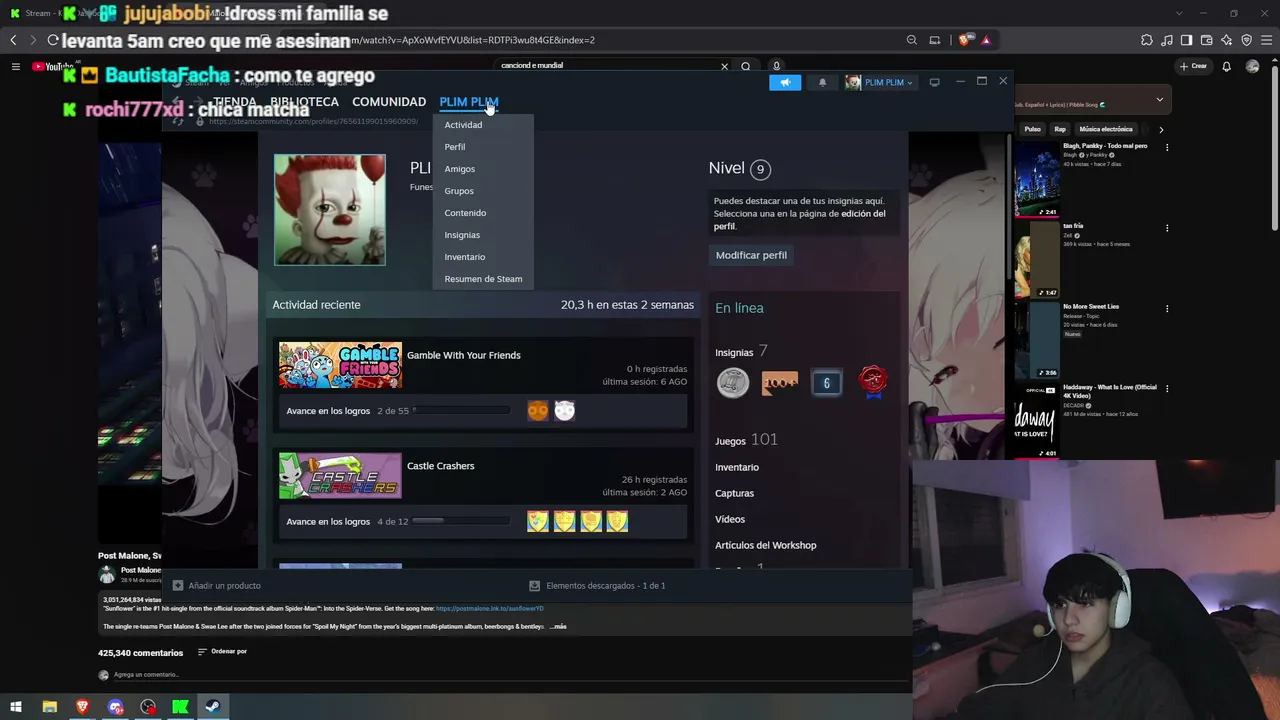The width and height of the screenshot is (1280, 720).
Task: View last Castle Crashers shield achievement
Action: 617,521
